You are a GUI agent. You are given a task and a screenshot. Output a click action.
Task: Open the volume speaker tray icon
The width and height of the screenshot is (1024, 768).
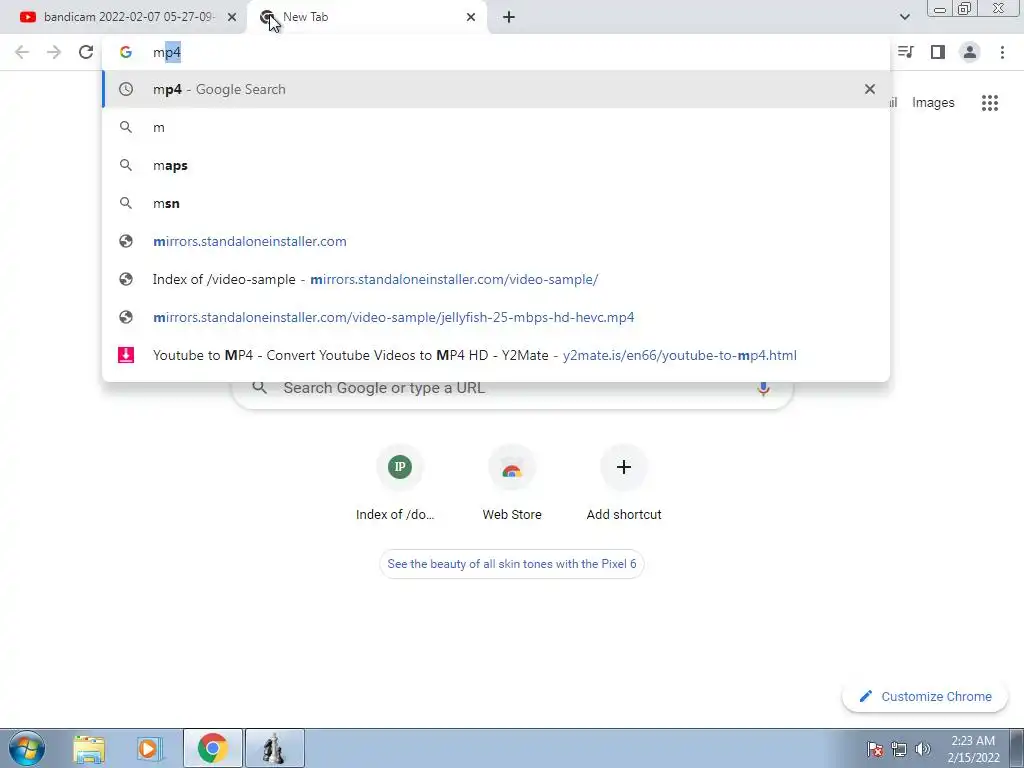[923, 749]
